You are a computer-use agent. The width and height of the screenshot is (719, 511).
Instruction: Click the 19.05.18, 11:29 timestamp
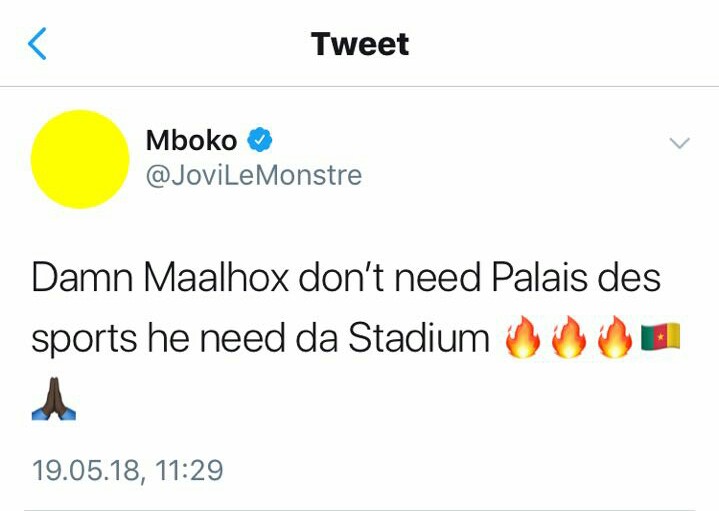[127, 469]
